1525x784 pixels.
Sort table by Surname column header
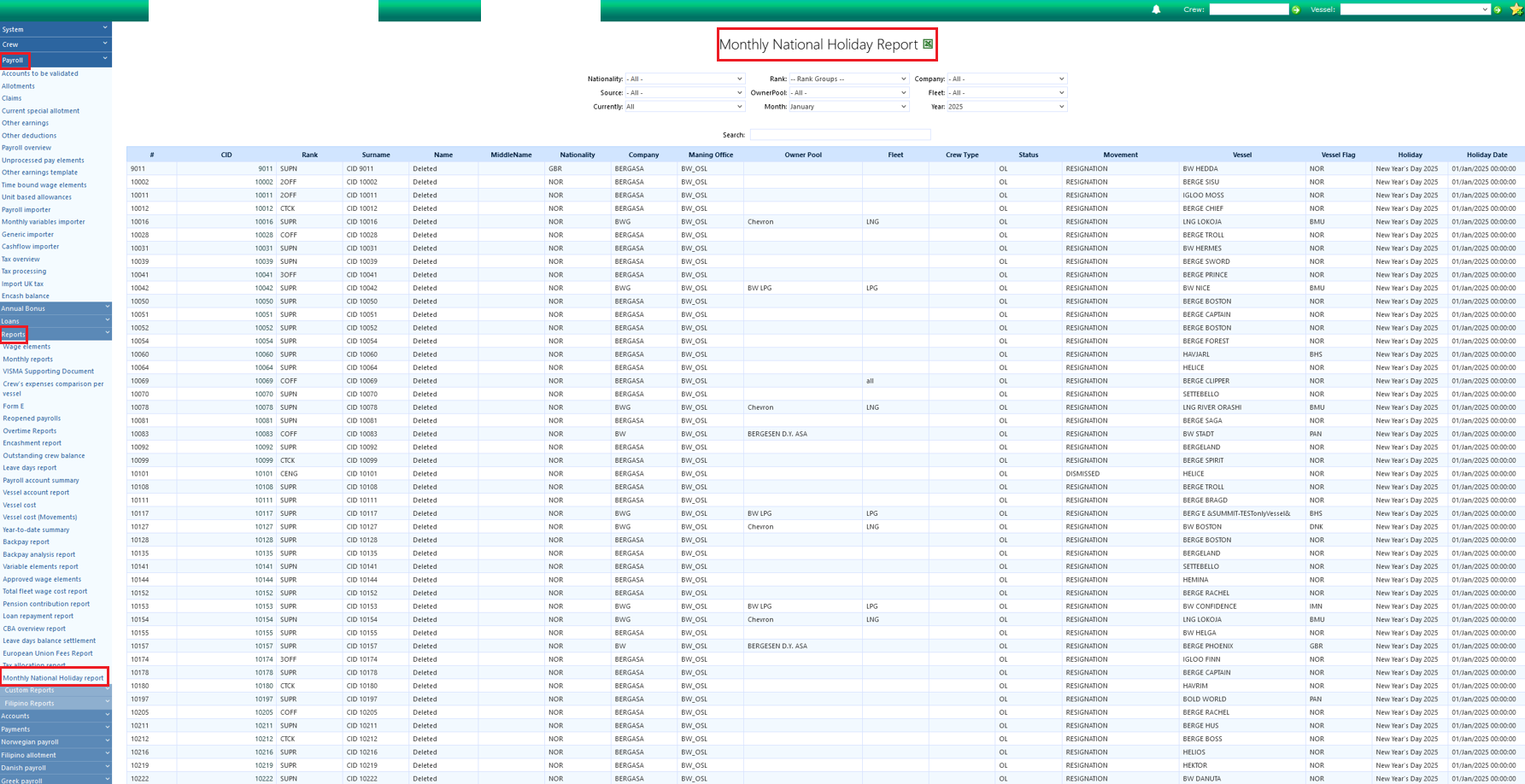[x=375, y=155]
